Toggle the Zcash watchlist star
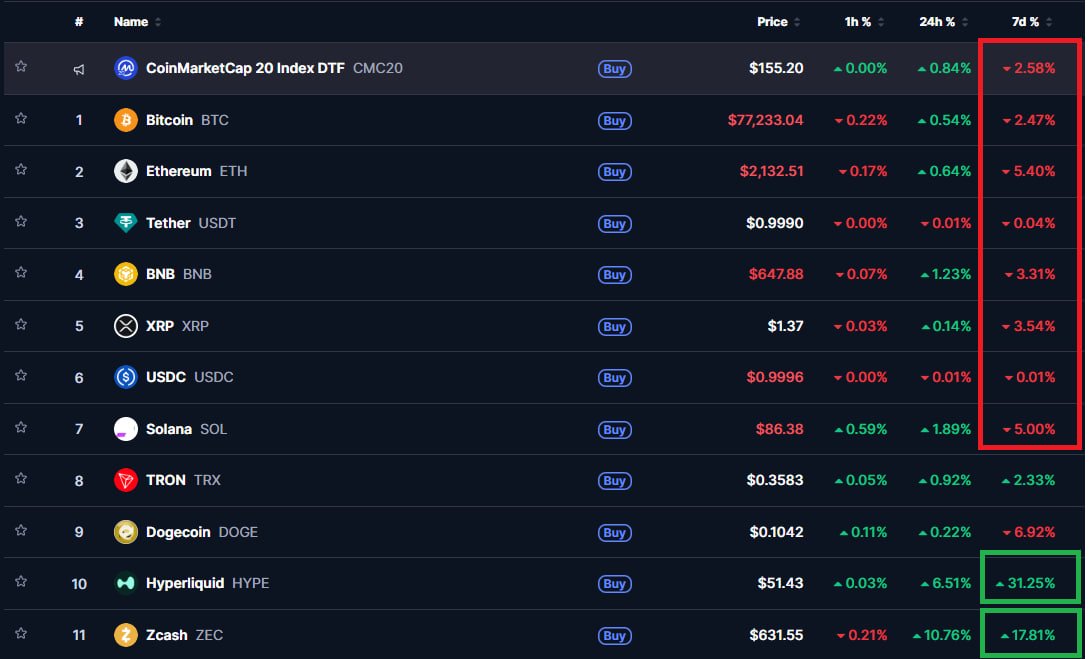Viewport: 1089px width, 659px height. pyautogui.click(x=21, y=633)
